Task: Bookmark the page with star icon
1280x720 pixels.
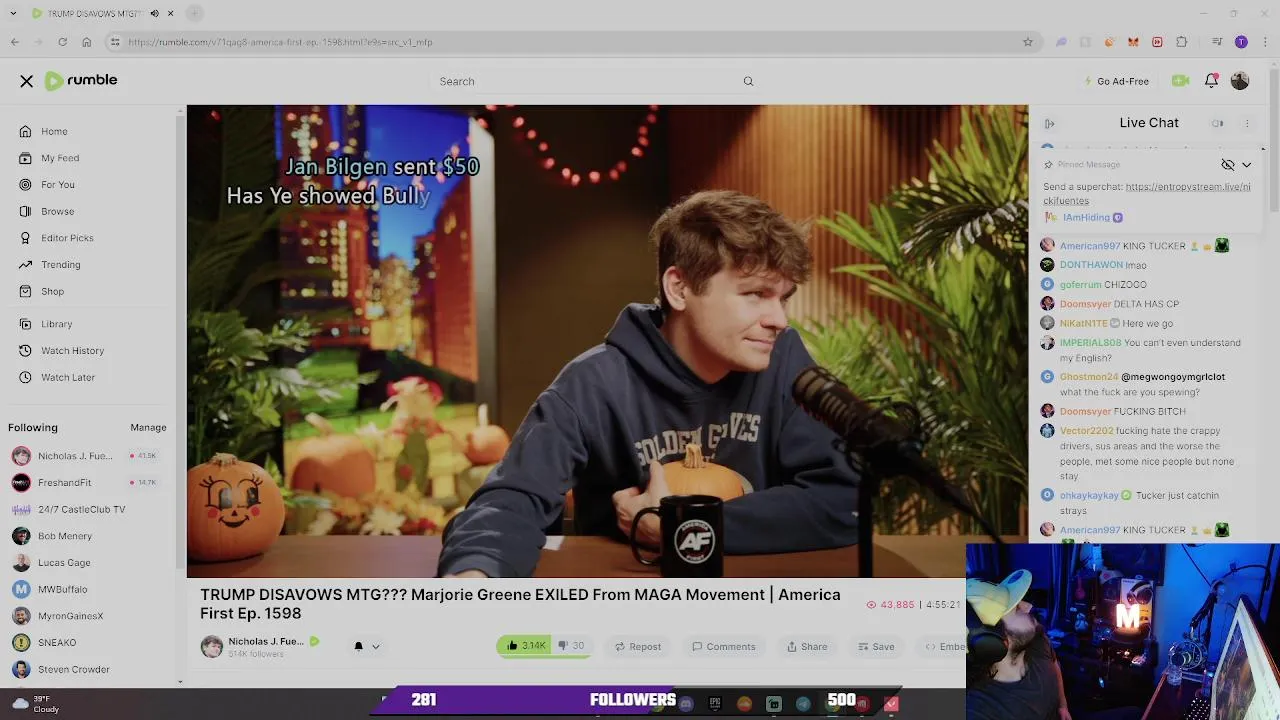Action: (x=1027, y=42)
